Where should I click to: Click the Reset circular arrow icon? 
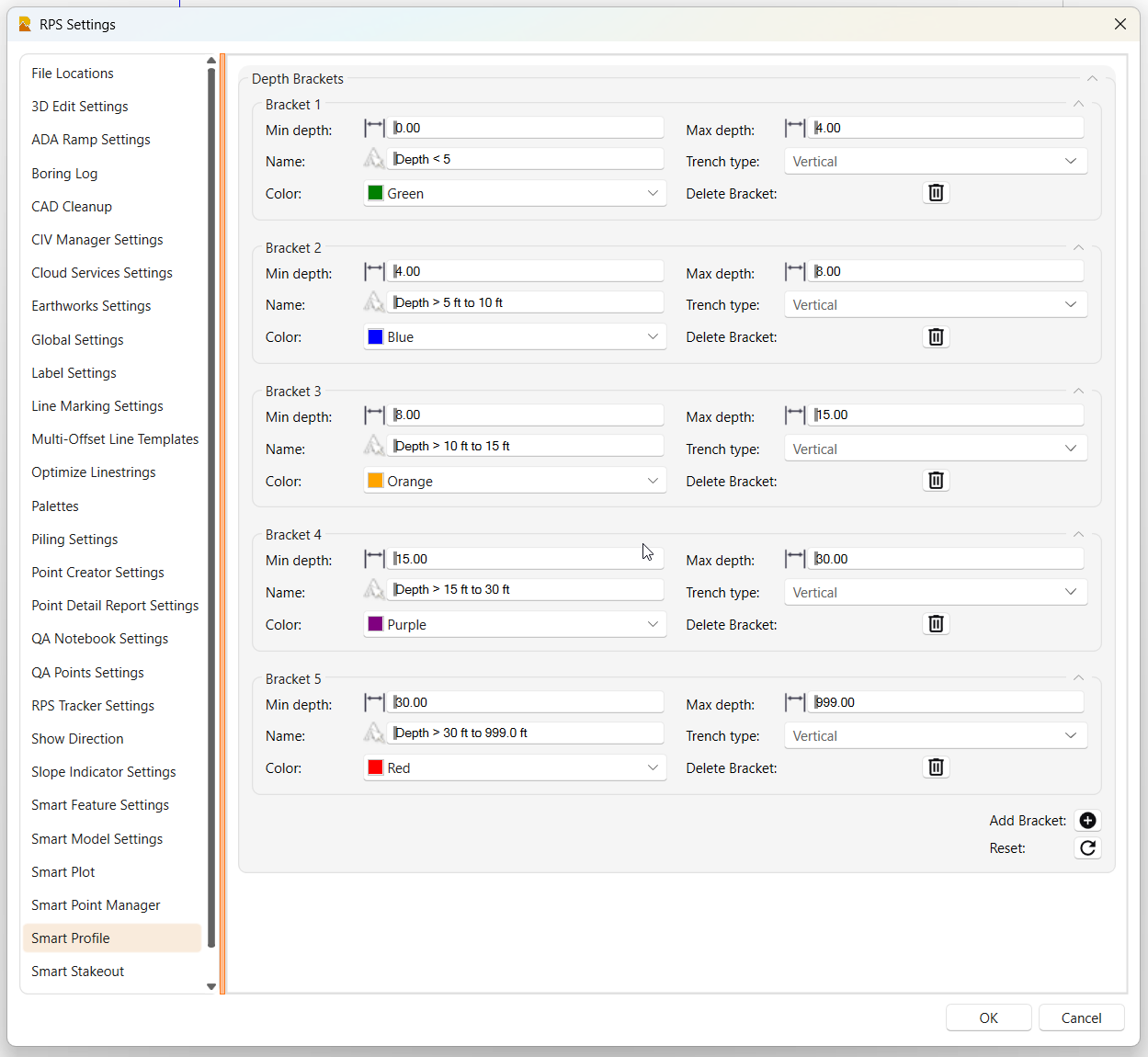click(1087, 848)
